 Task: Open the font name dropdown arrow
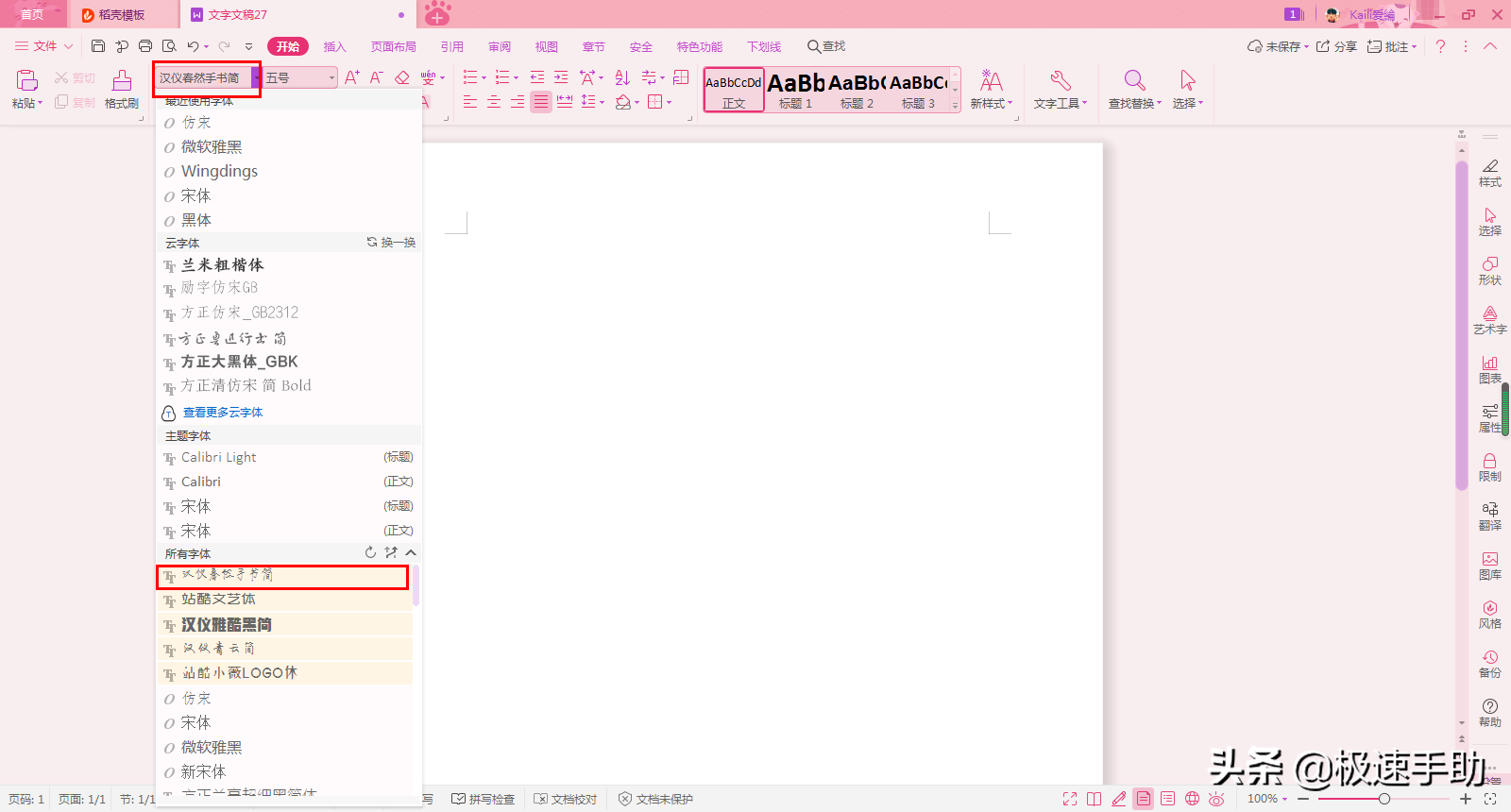[256, 77]
